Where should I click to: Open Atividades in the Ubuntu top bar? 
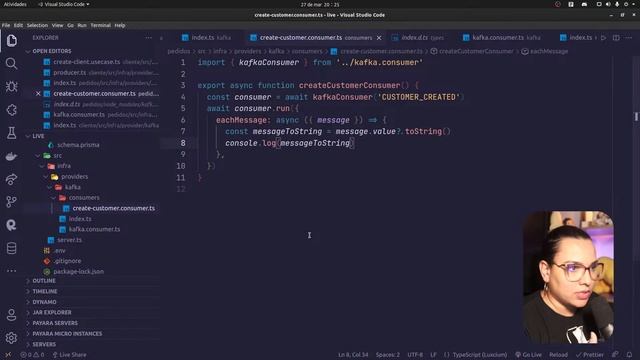coord(15,4)
